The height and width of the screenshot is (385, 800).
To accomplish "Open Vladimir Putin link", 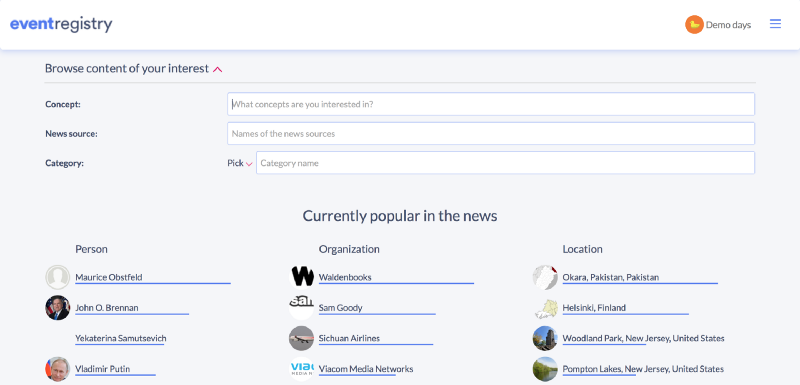I will tap(103, 369).
